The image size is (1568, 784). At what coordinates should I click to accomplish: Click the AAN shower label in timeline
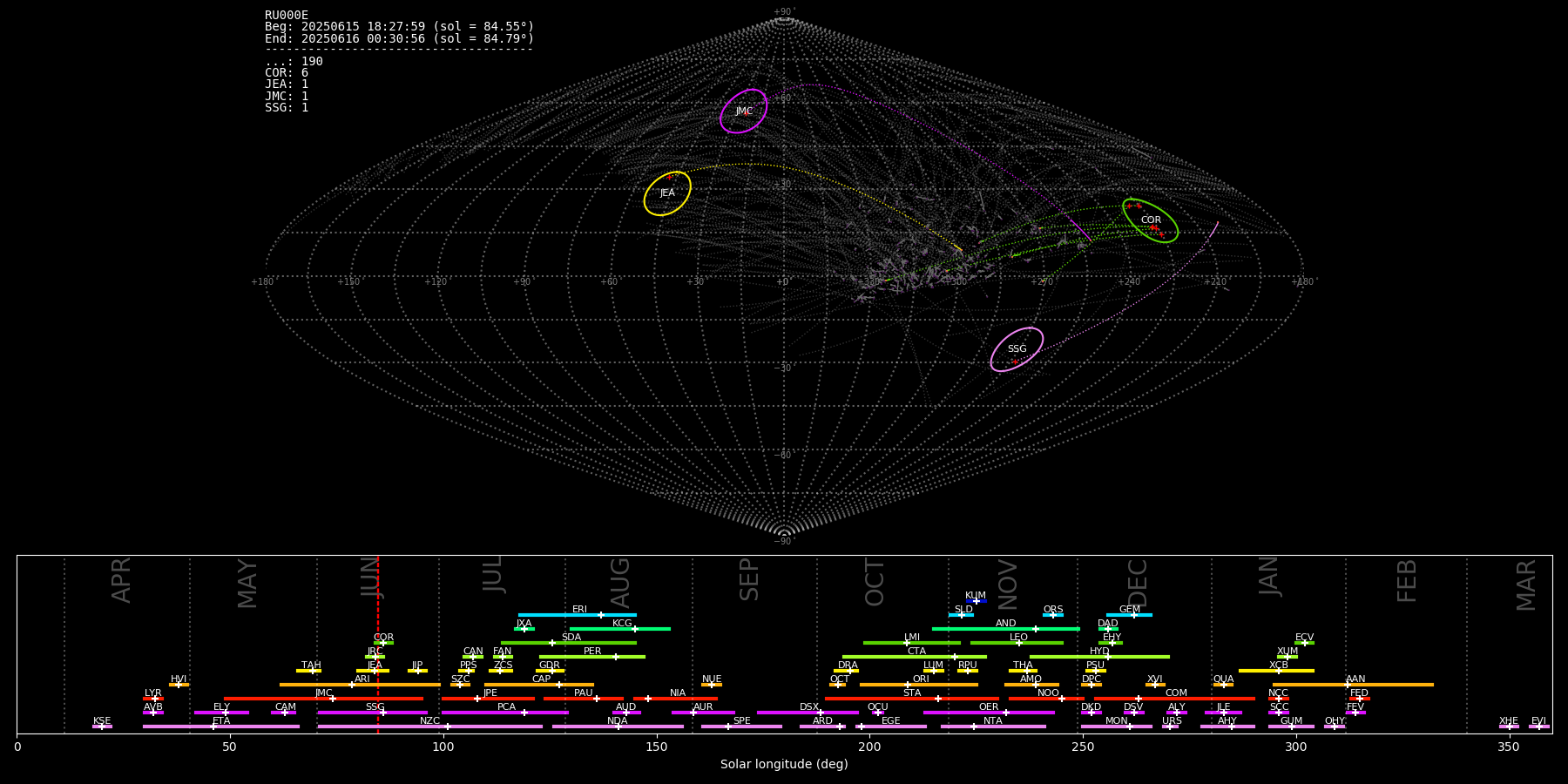pyautogui.click(x=1355, y=679)
